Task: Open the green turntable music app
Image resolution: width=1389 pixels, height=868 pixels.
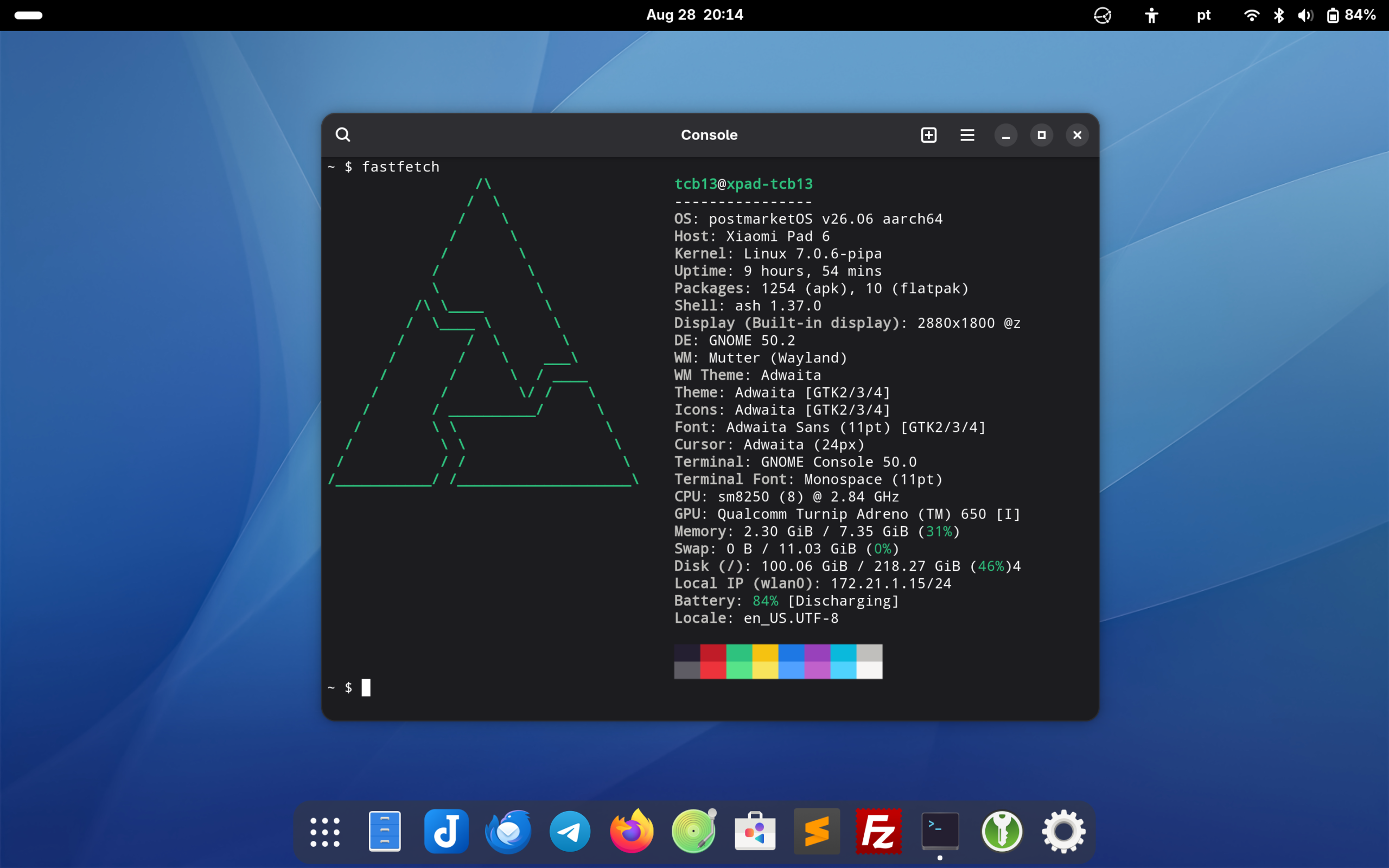Action: pyautogui.click(x=693, y=832)
